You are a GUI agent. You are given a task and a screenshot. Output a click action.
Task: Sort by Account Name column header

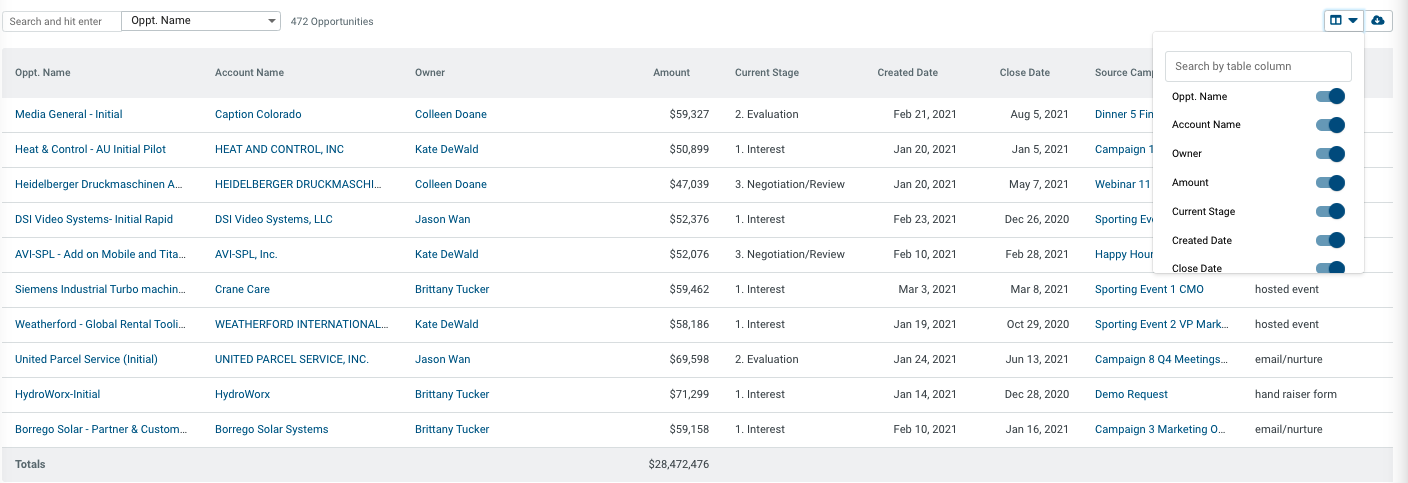coord(249,72)
